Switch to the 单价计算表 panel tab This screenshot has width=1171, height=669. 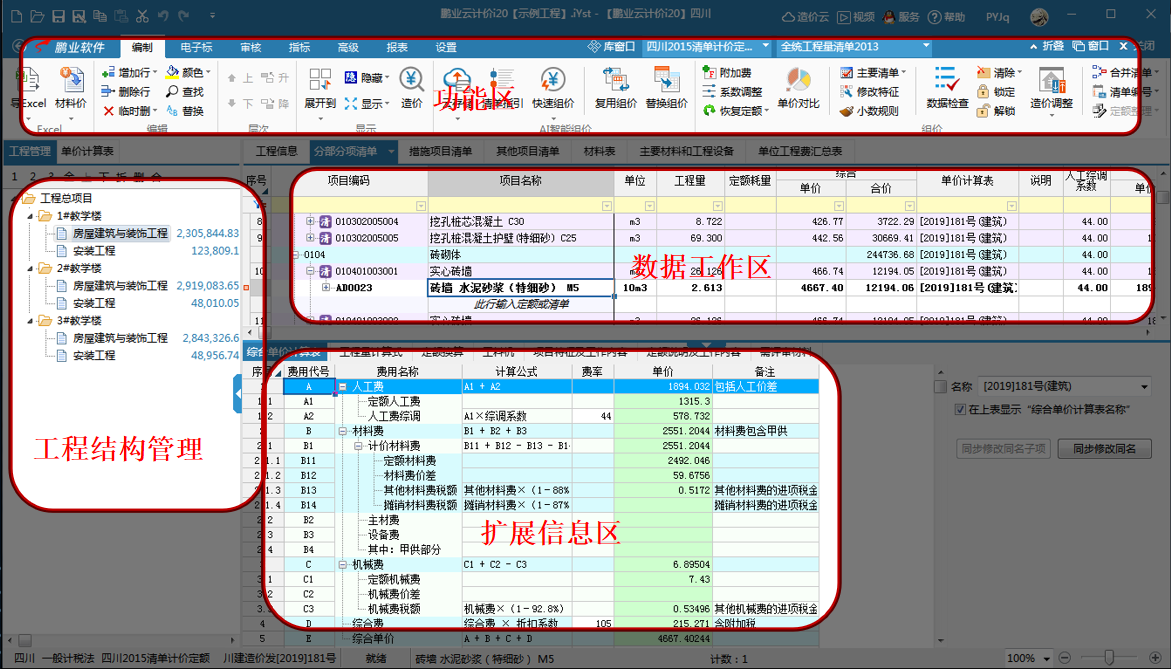point(87,151)
